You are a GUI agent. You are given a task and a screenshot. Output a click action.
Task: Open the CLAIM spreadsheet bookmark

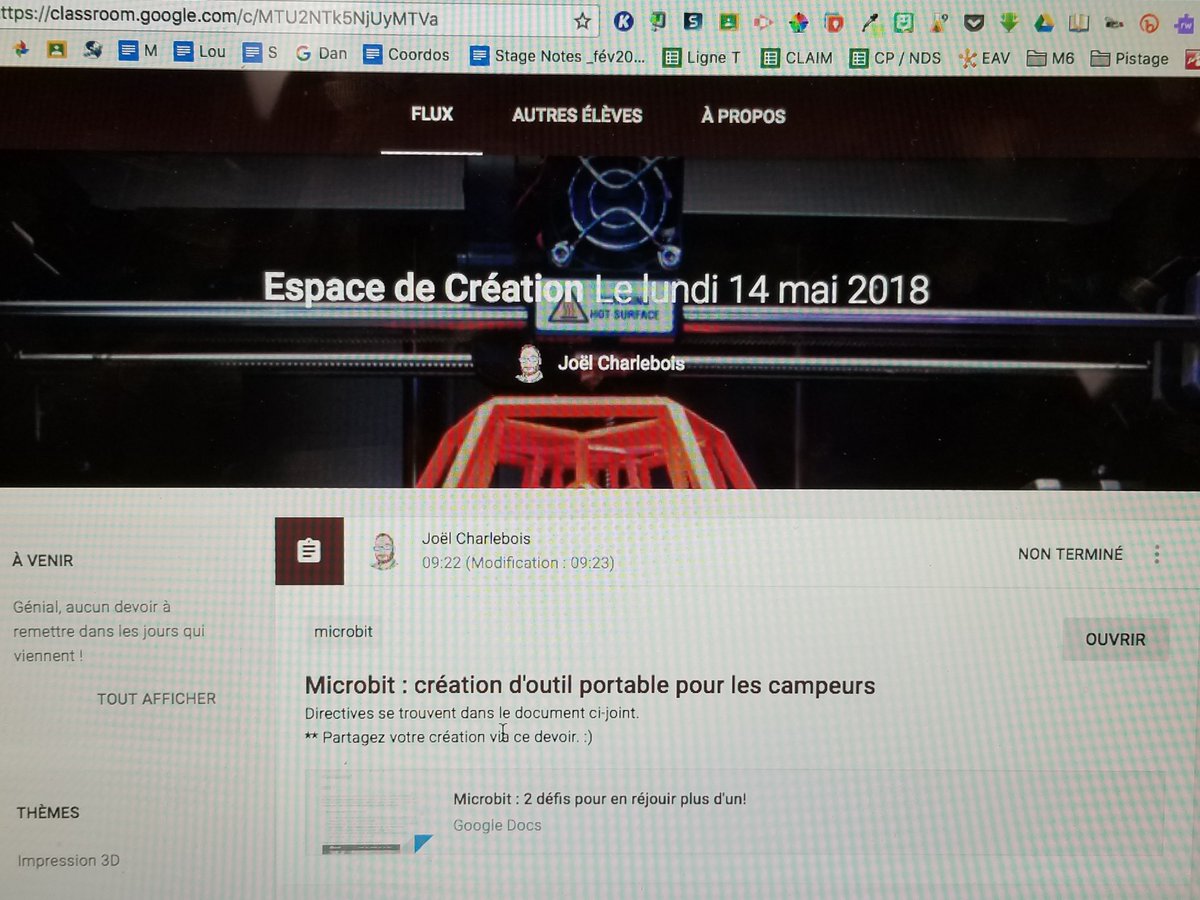pos(797,58)
